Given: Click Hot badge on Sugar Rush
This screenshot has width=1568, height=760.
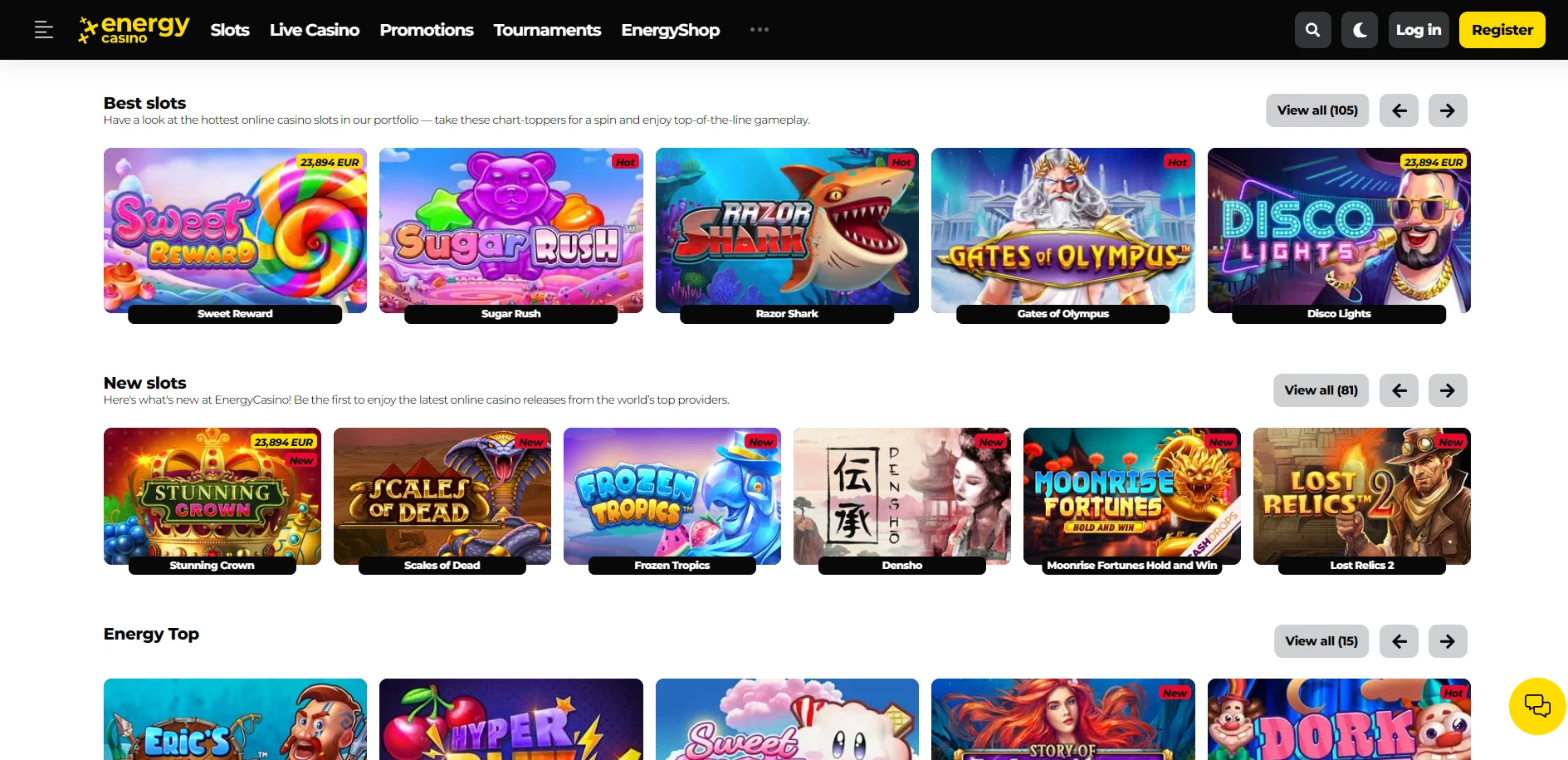Looking at the screenshot, I should coord(626,162).
